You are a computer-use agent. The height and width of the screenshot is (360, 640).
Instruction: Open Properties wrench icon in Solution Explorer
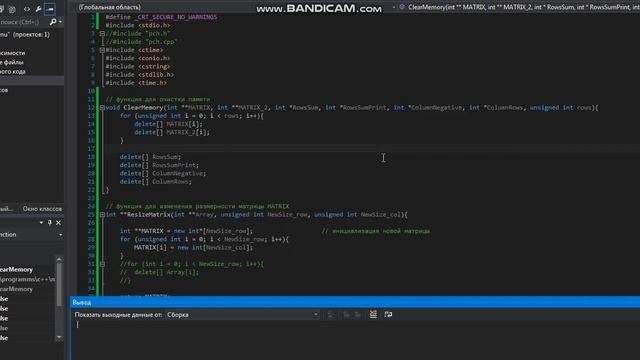click(38, 9)
